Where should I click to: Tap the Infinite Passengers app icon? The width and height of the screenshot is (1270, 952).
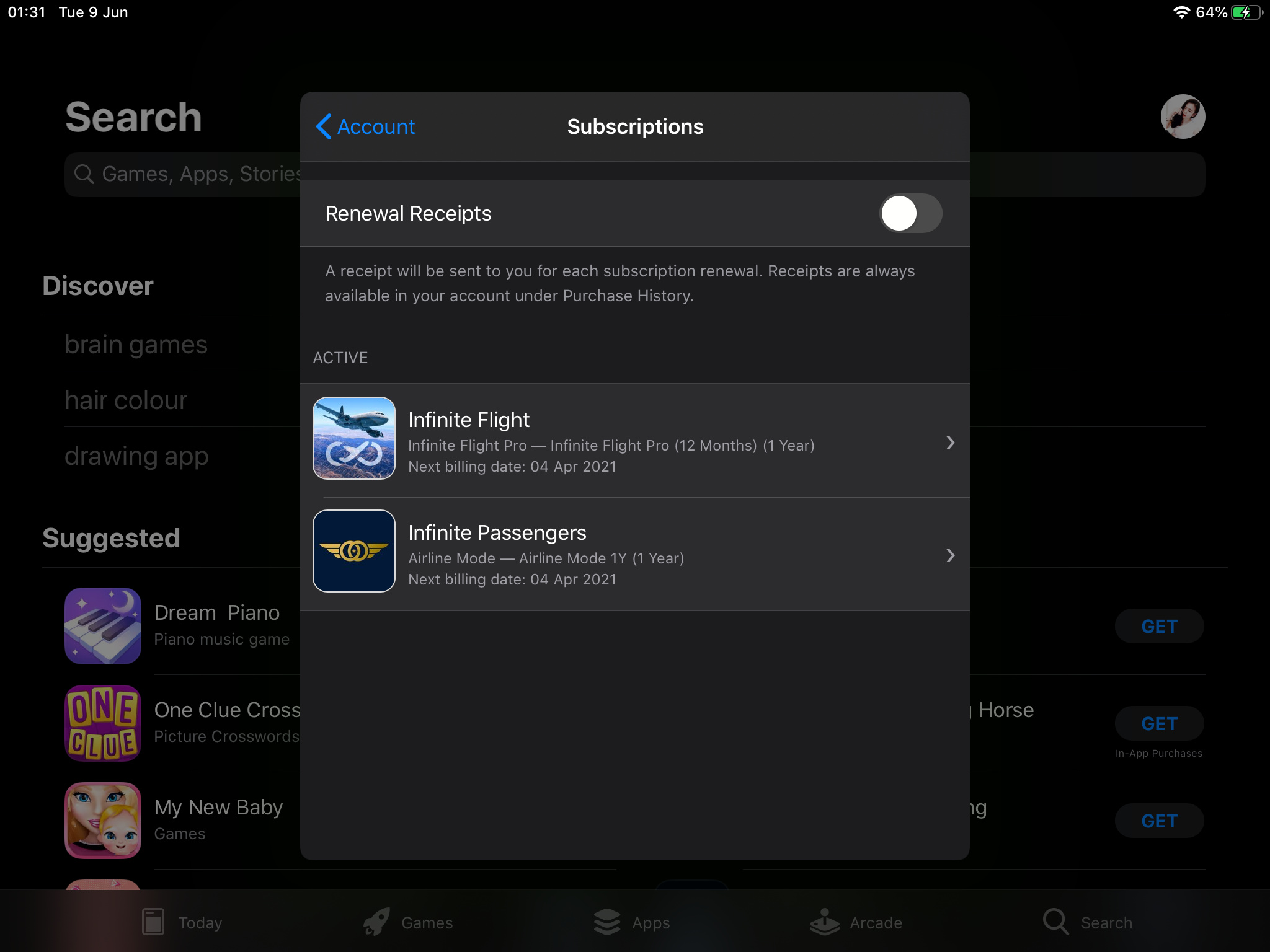coord(353,551)
